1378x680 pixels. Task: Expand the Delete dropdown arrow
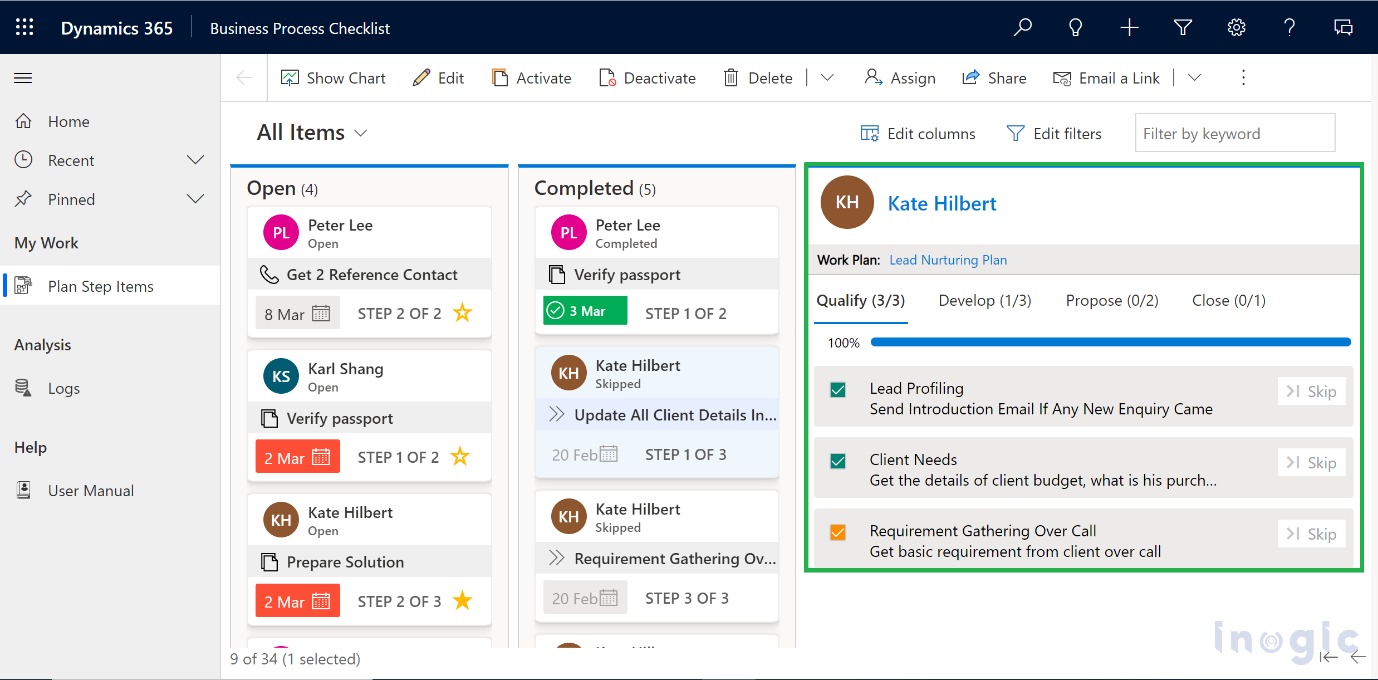tap(827, 78)
